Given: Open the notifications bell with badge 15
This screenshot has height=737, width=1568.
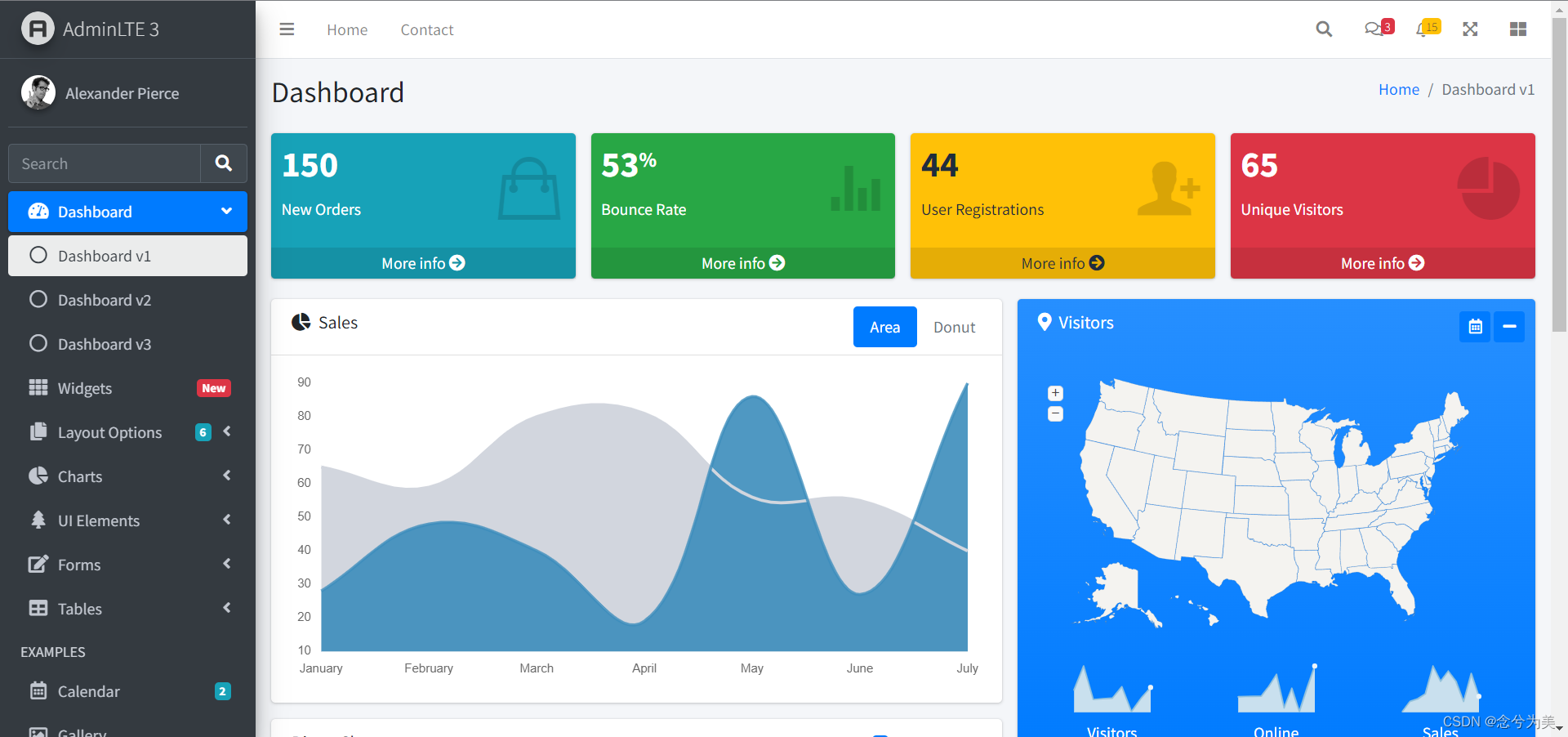Looking at the screenshot, I should coord(1428,29).
